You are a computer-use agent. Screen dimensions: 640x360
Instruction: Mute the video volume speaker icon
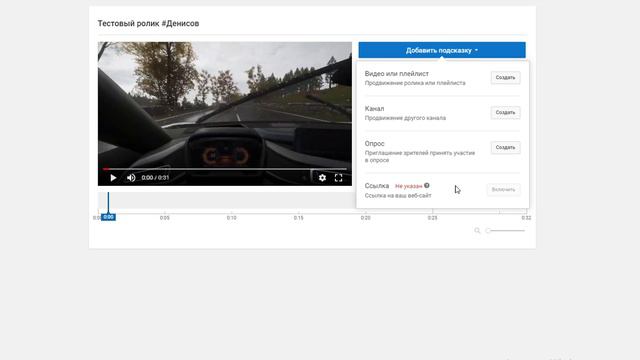131,178
